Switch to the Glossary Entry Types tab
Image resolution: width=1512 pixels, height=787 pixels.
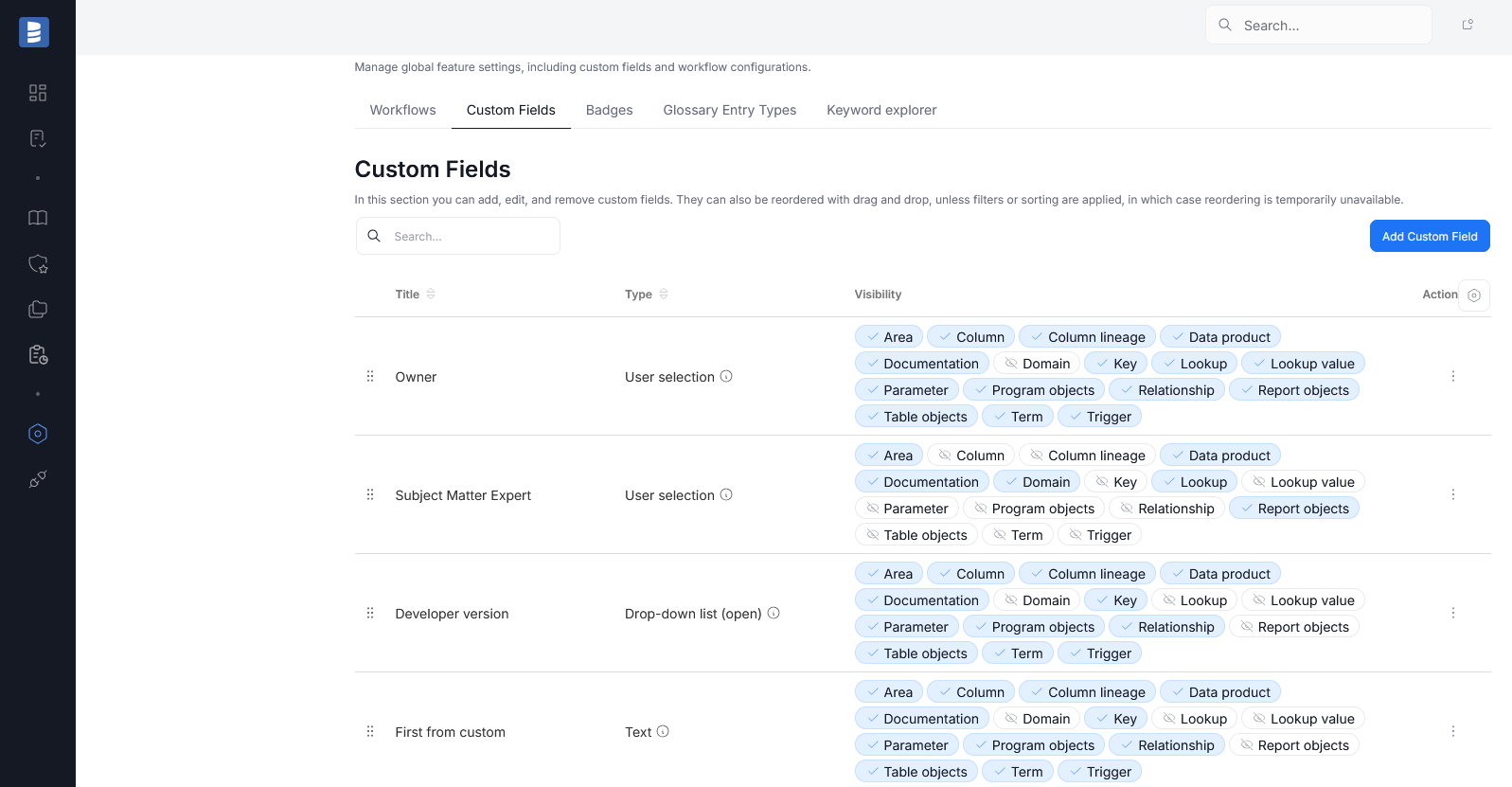729,110
